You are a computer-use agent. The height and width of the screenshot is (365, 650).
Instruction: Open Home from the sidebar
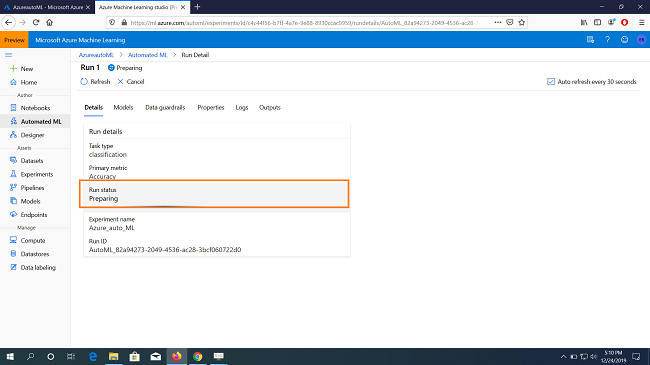pyautogui.click(x=29, y=82)
